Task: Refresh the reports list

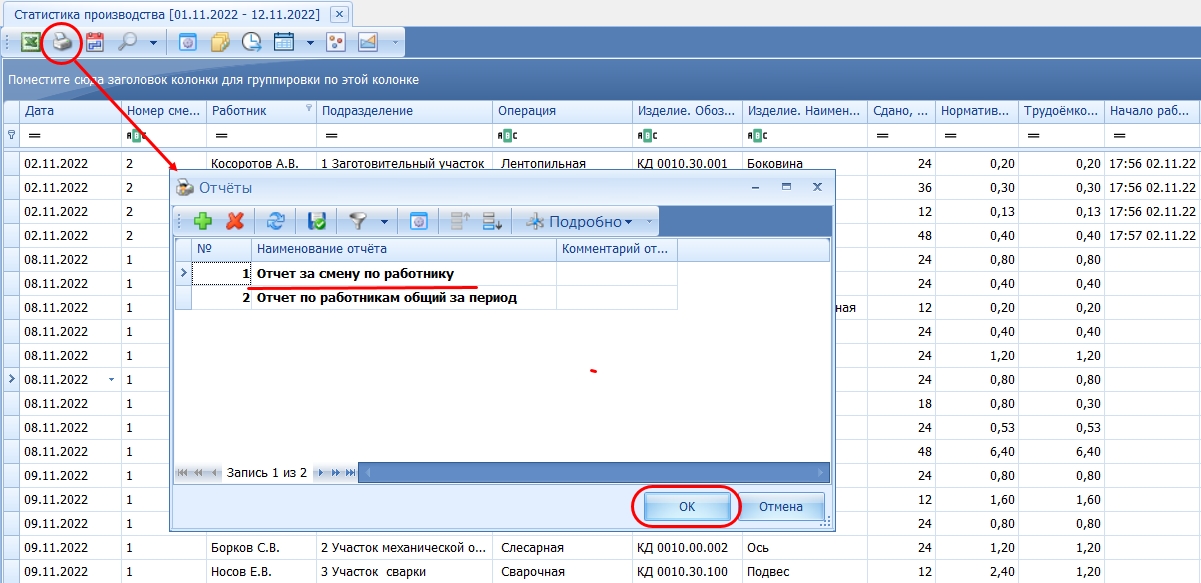Action: point(277,222)
